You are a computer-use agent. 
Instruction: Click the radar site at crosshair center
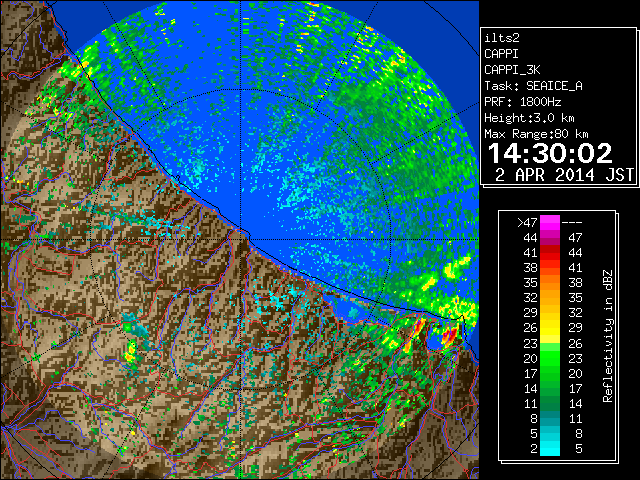click(x=240, y=239)
